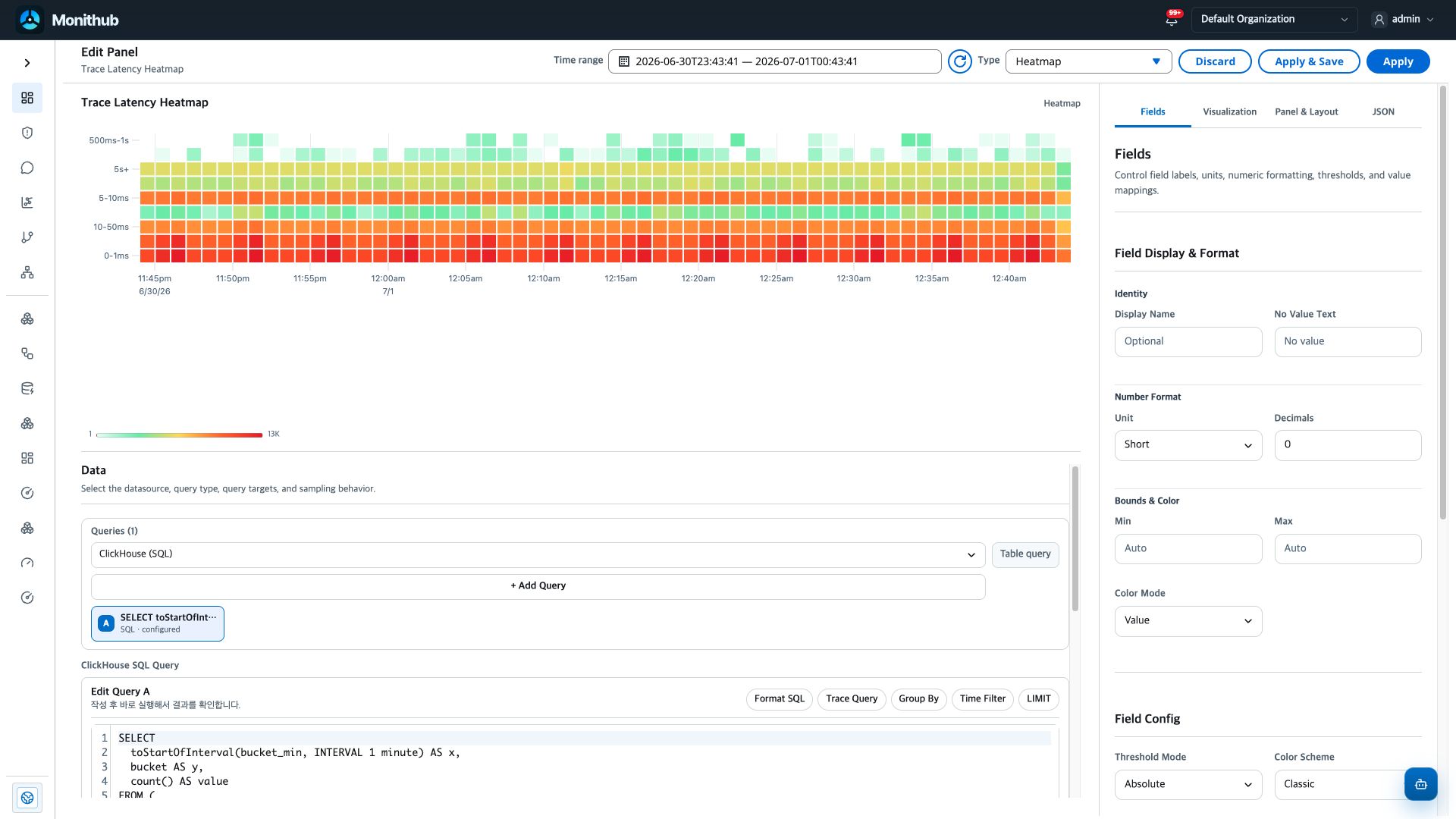Expand the Unit Short dropdown

click(x=1188, y=445)
